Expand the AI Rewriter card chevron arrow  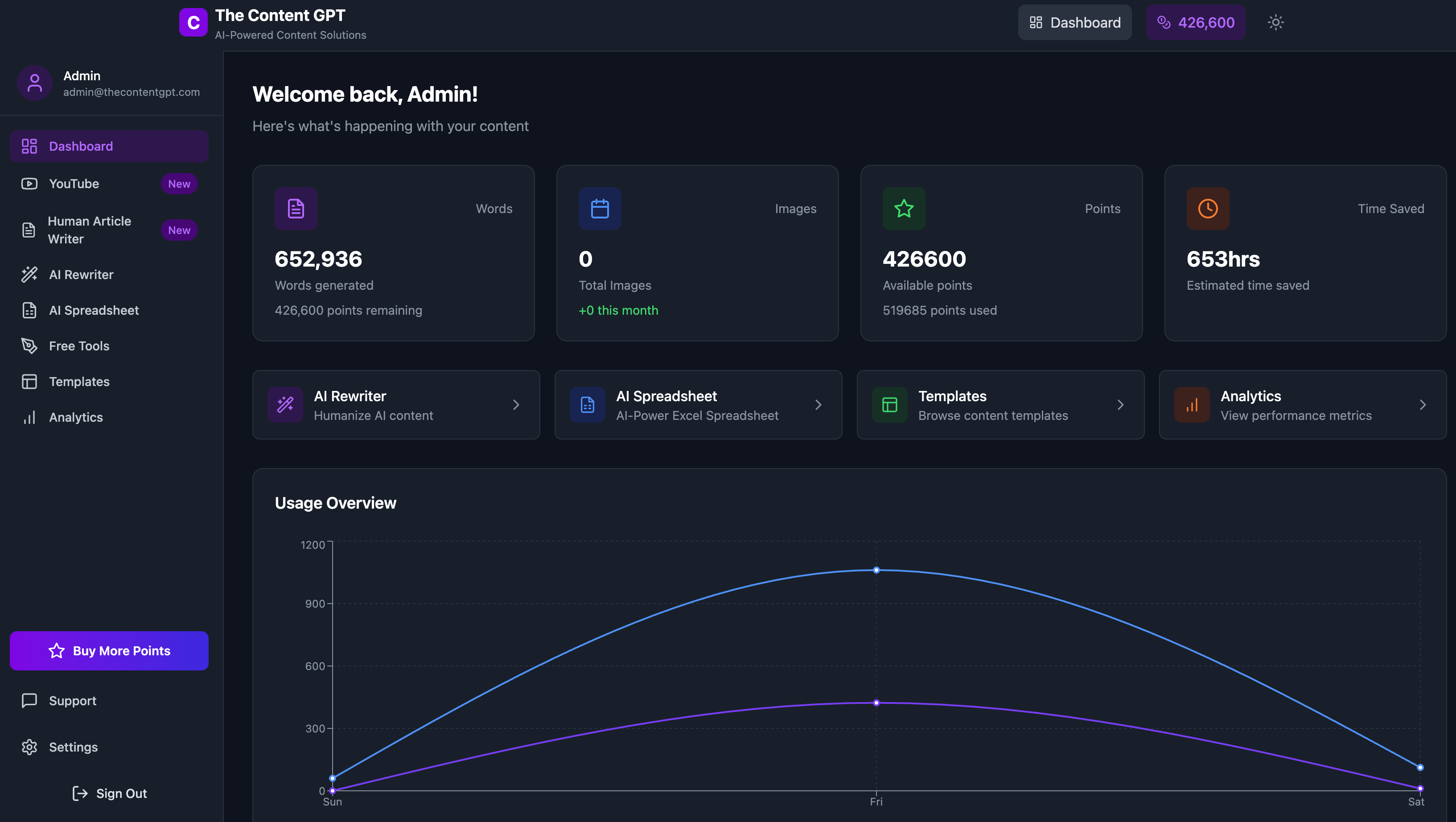click(x=515, y=405)
